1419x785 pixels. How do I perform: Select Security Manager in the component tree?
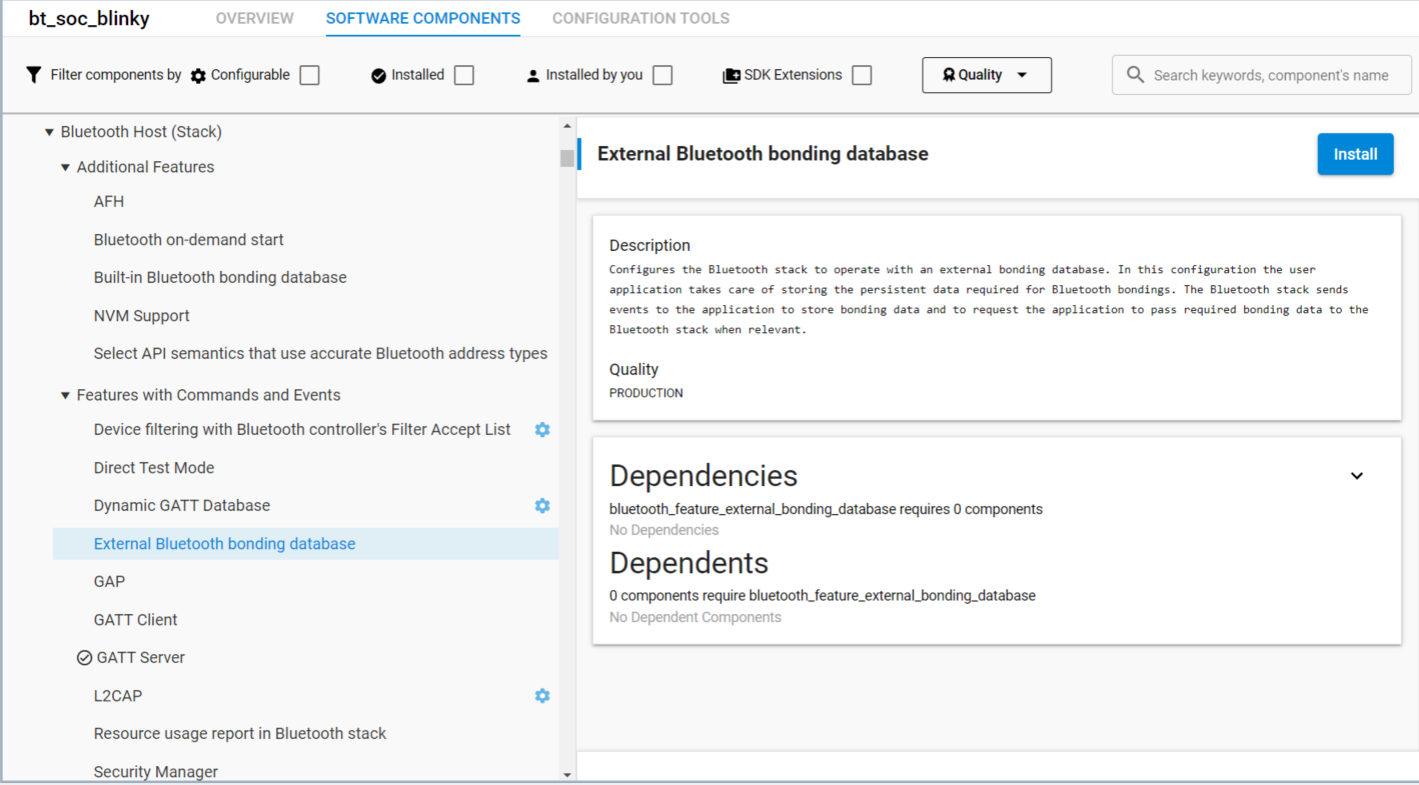(155, 771)
